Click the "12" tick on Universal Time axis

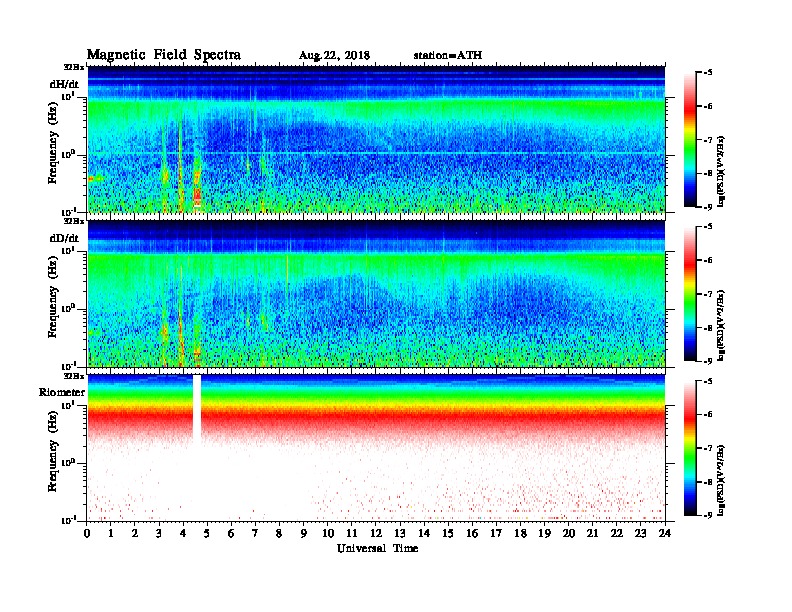tap(376, 533)
